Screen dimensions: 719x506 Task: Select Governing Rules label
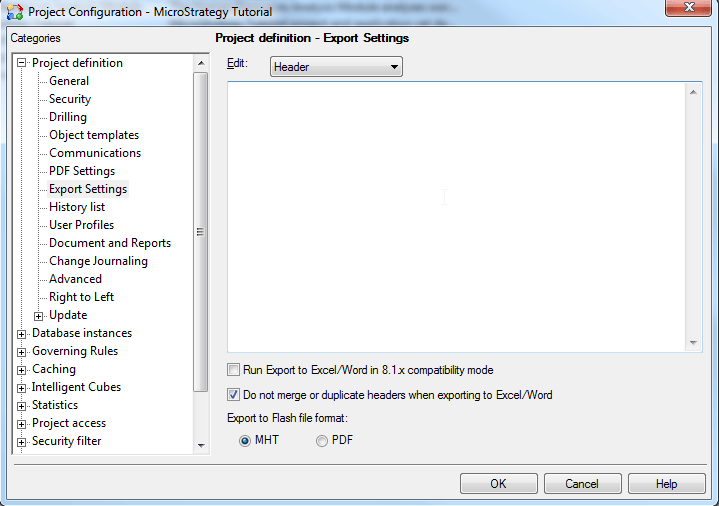(x=75, y=351)
